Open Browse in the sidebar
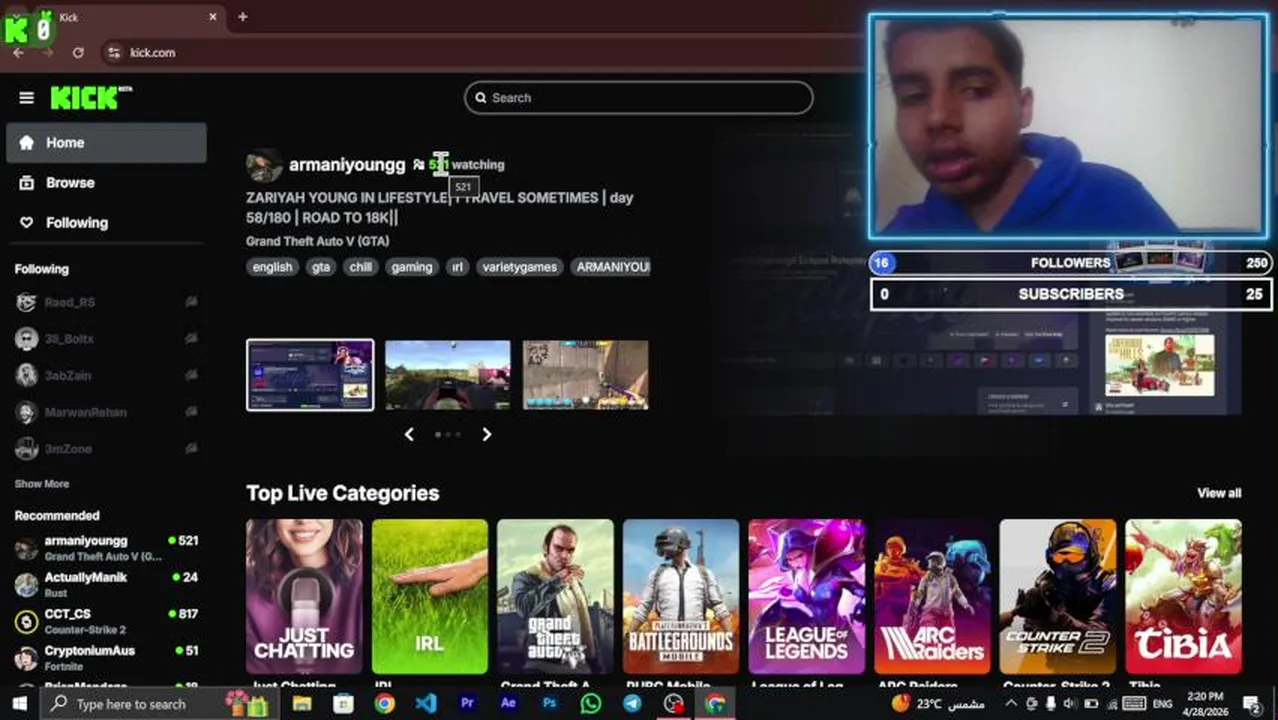 106,183
